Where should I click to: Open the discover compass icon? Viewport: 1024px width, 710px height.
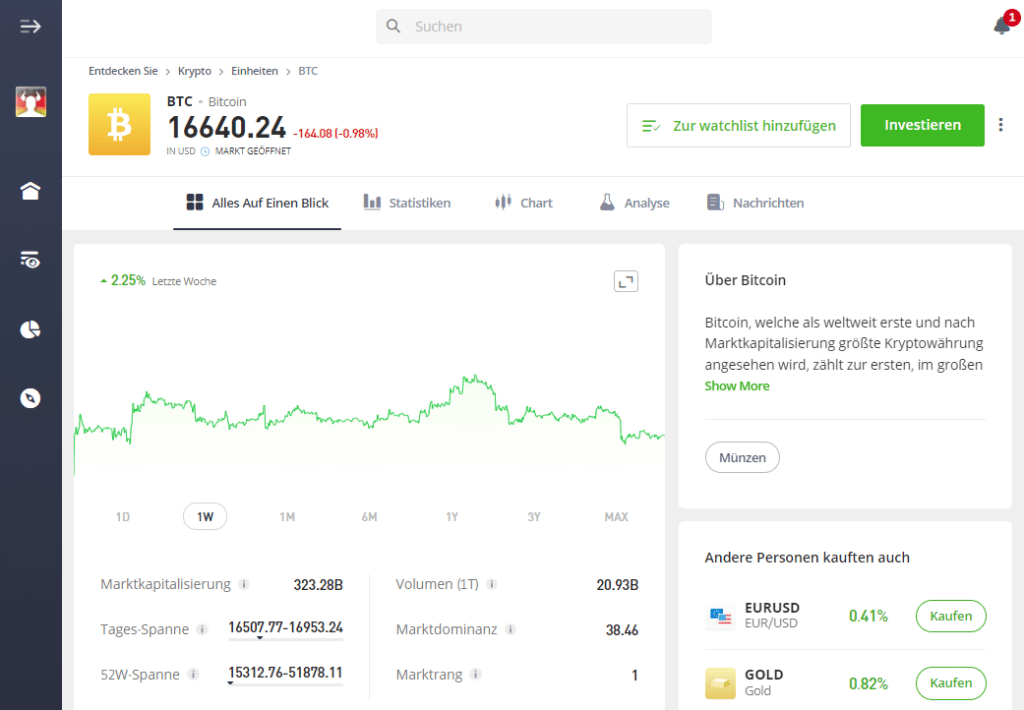tap(30, 398)
